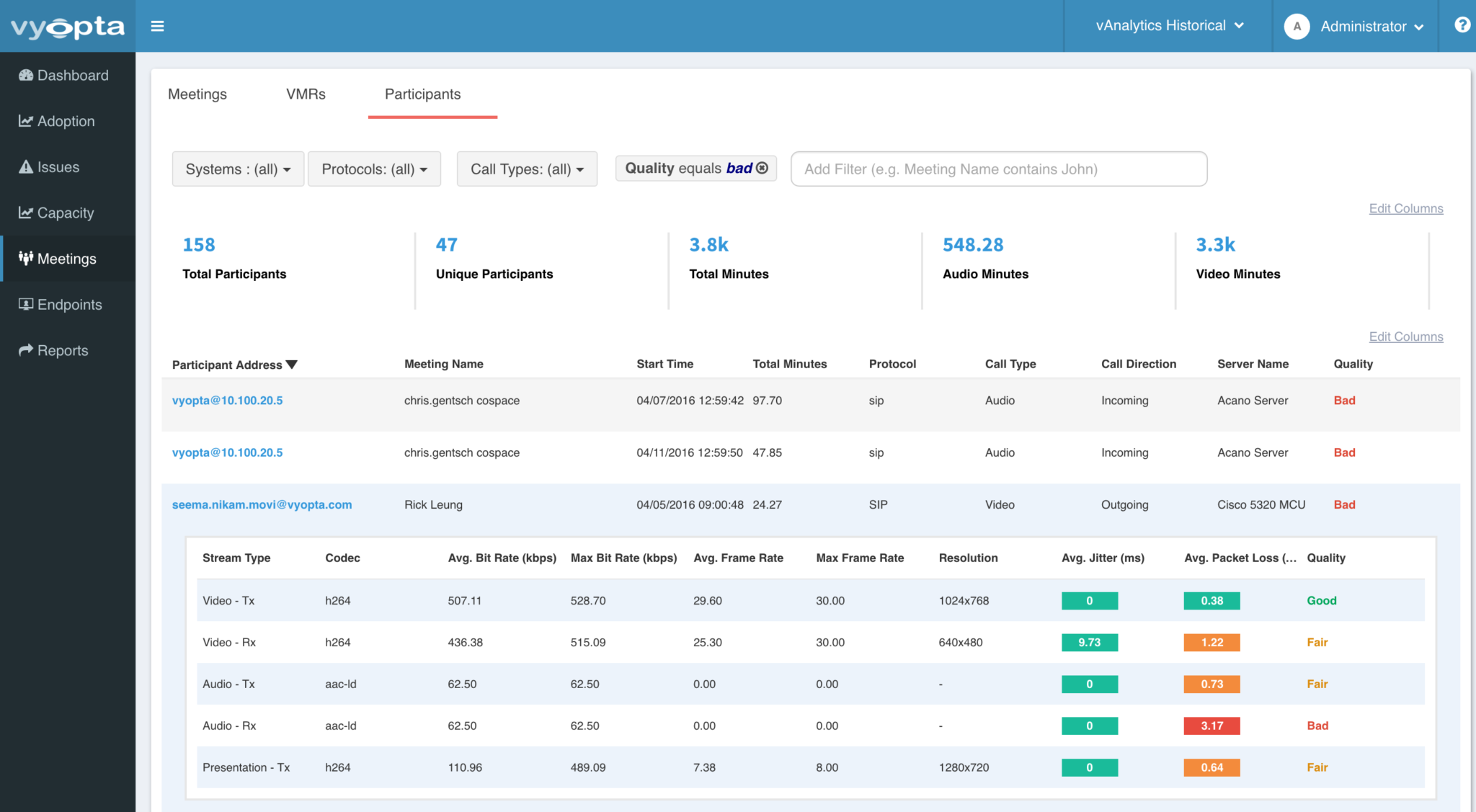1476x812 pixels.
Task: Click the 548.28 Audio Minutes value
Action: pyautogui.click(x=973, y=245)
